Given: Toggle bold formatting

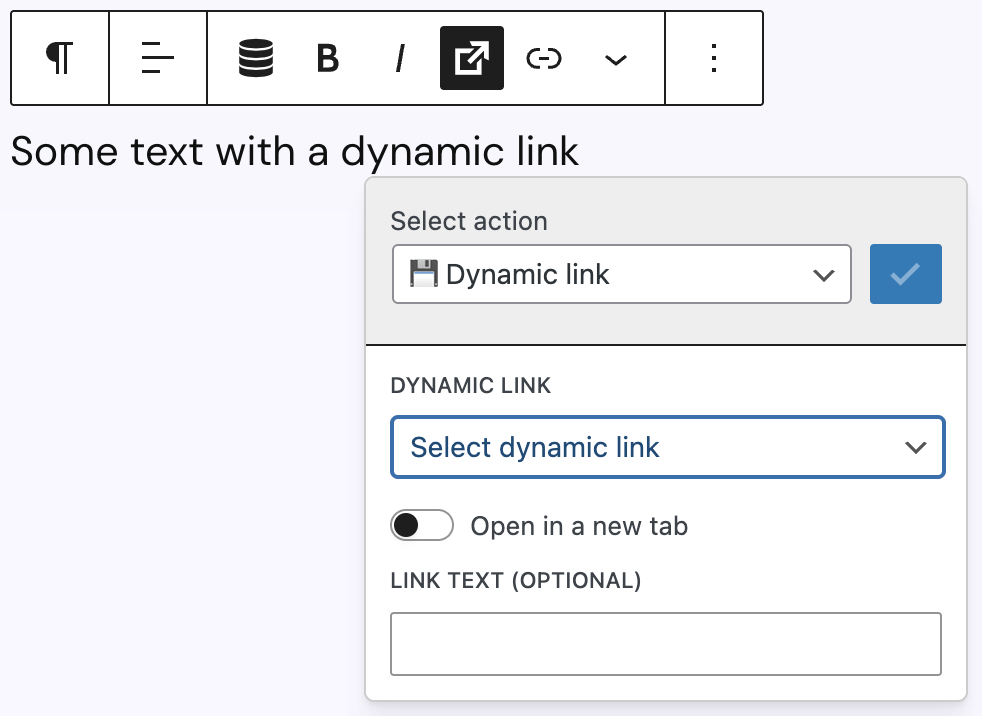Looking at the screenshot, I should pos(328,58).
